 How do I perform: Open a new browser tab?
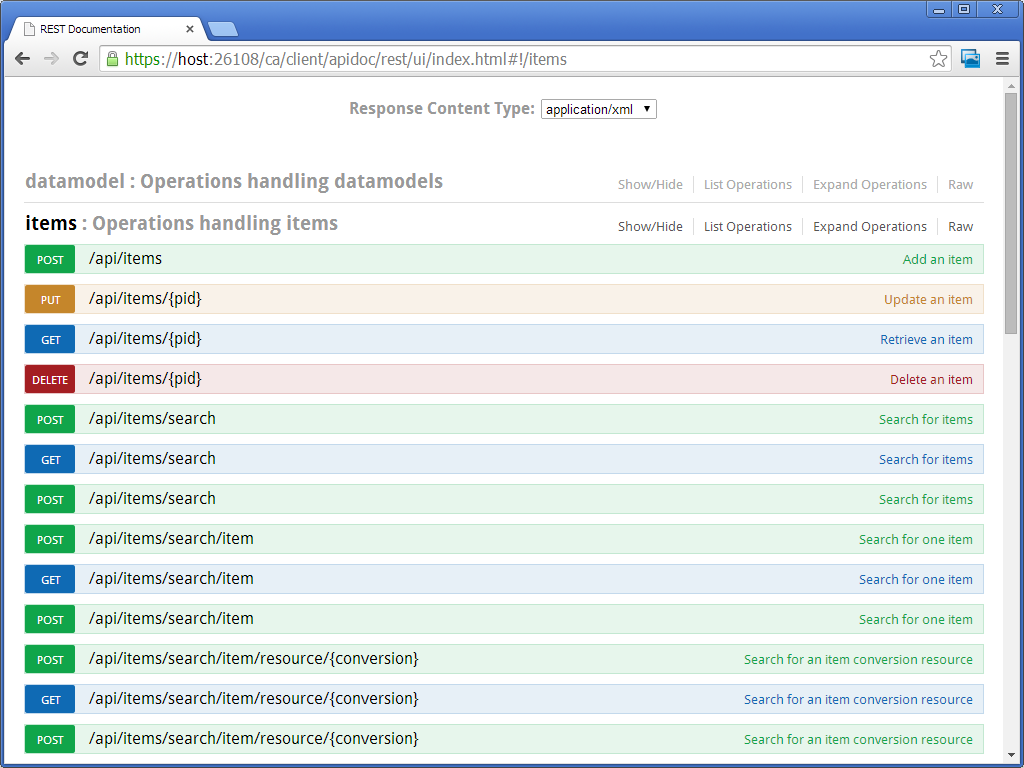tap(222, 29)
